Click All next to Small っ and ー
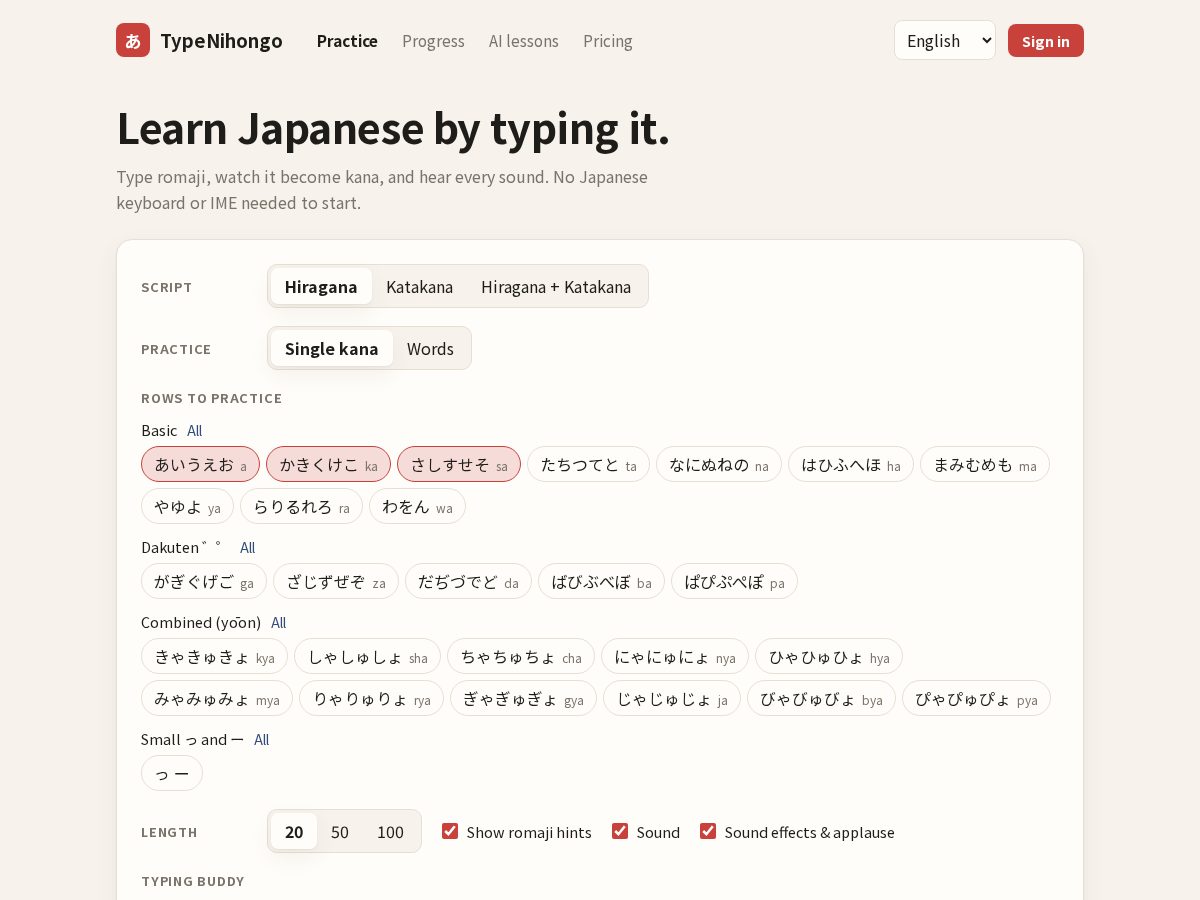The height and width of the screenshot is (900, 1200). coord(262,740)
